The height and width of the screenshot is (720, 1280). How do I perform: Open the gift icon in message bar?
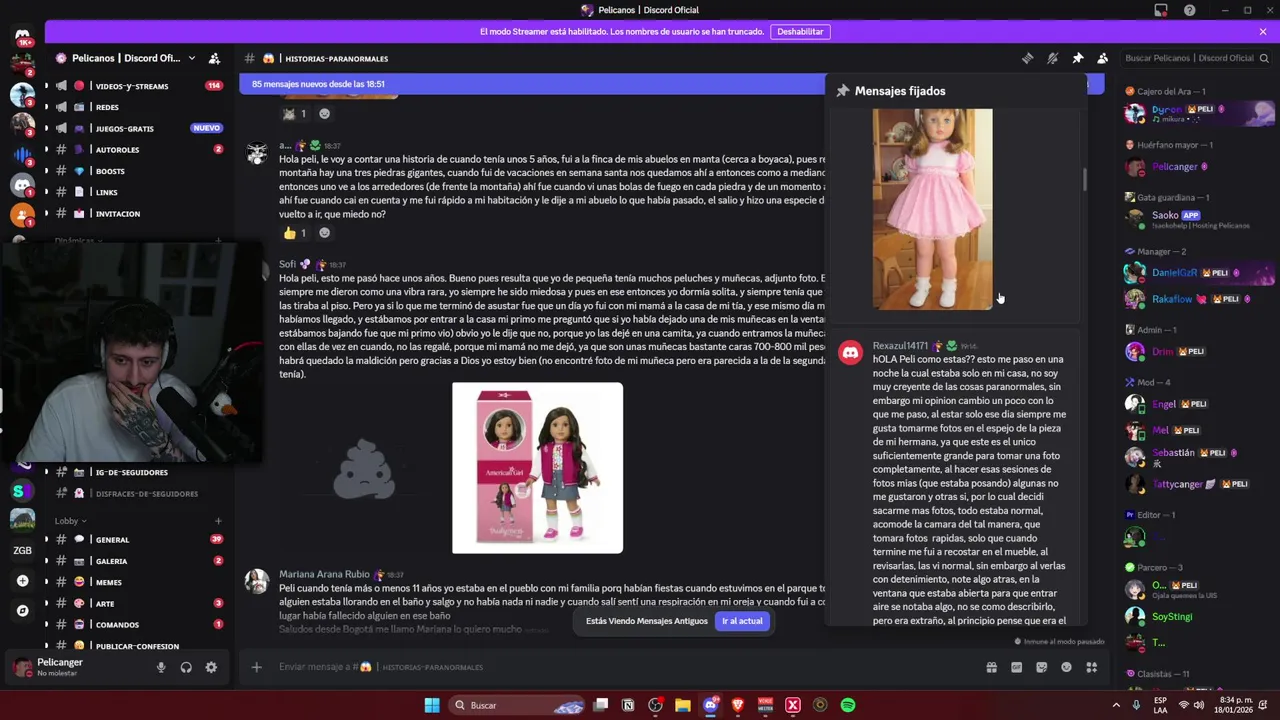tap(991, 667)
